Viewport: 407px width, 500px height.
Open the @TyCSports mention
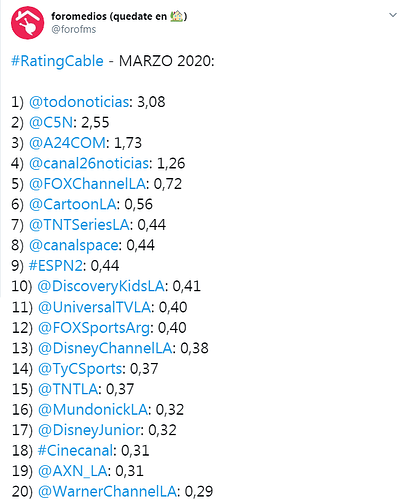(80, 369)
